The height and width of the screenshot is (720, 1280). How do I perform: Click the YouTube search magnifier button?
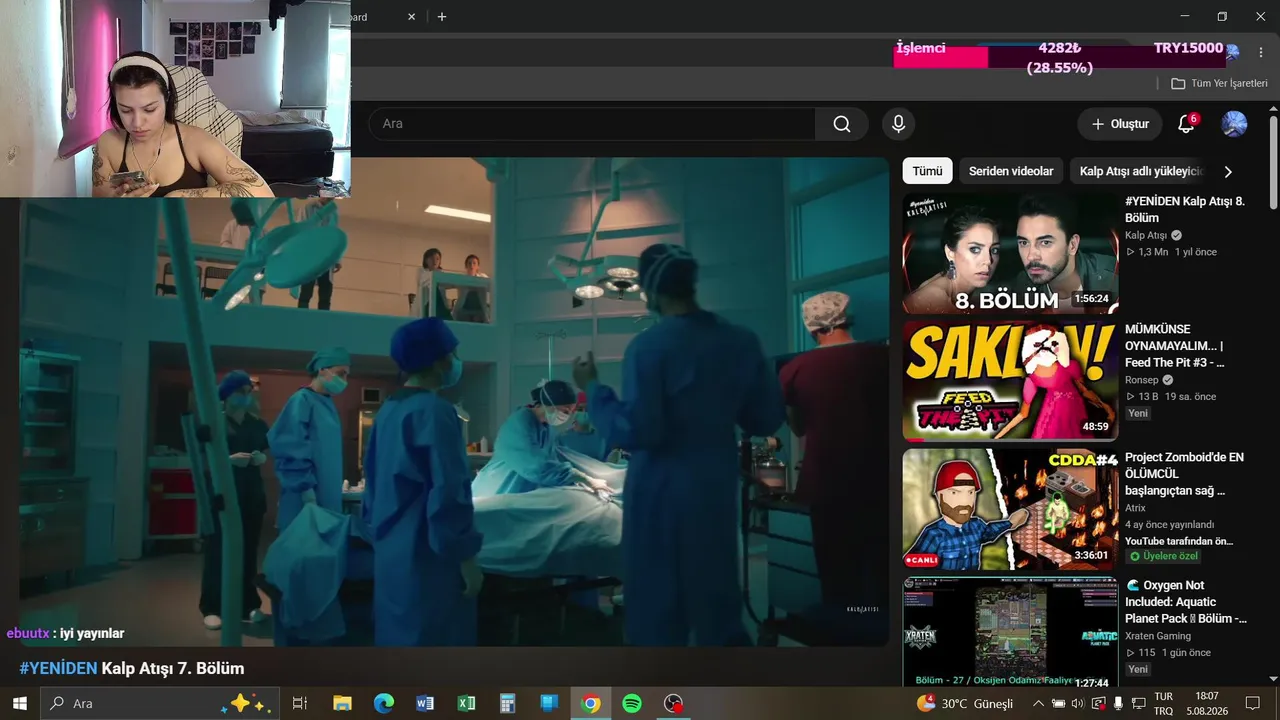[x=842, y=124]
